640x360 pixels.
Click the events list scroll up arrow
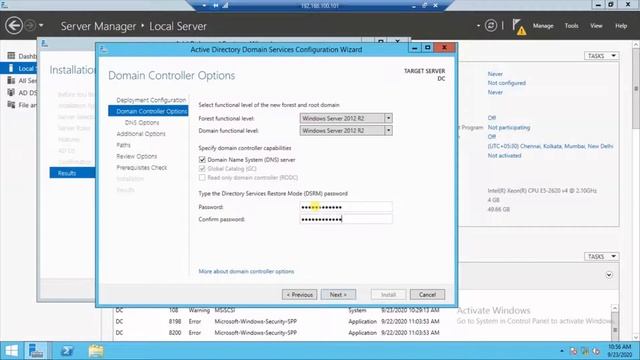pos(615,308)
